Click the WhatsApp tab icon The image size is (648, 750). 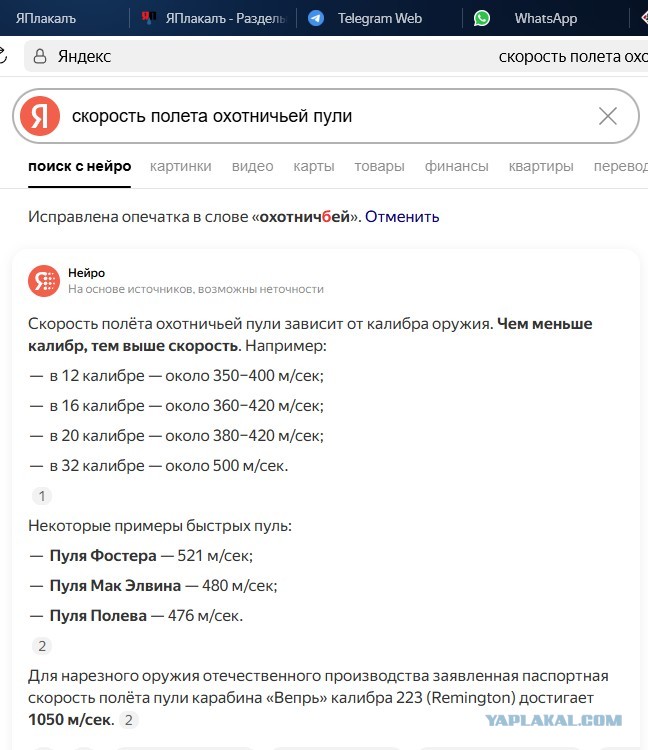pos(482,18)
